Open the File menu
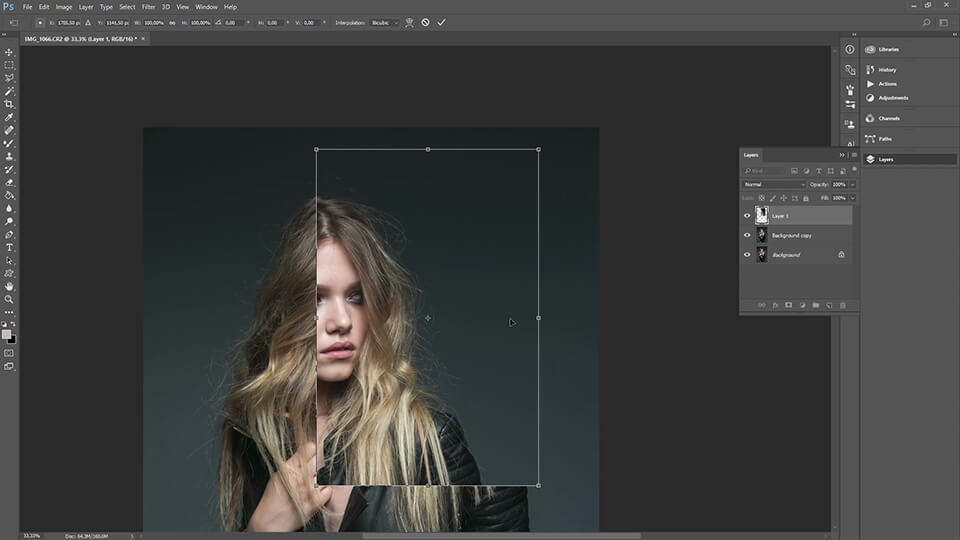This screenshot has width=960, height=540. click(28, 7)
